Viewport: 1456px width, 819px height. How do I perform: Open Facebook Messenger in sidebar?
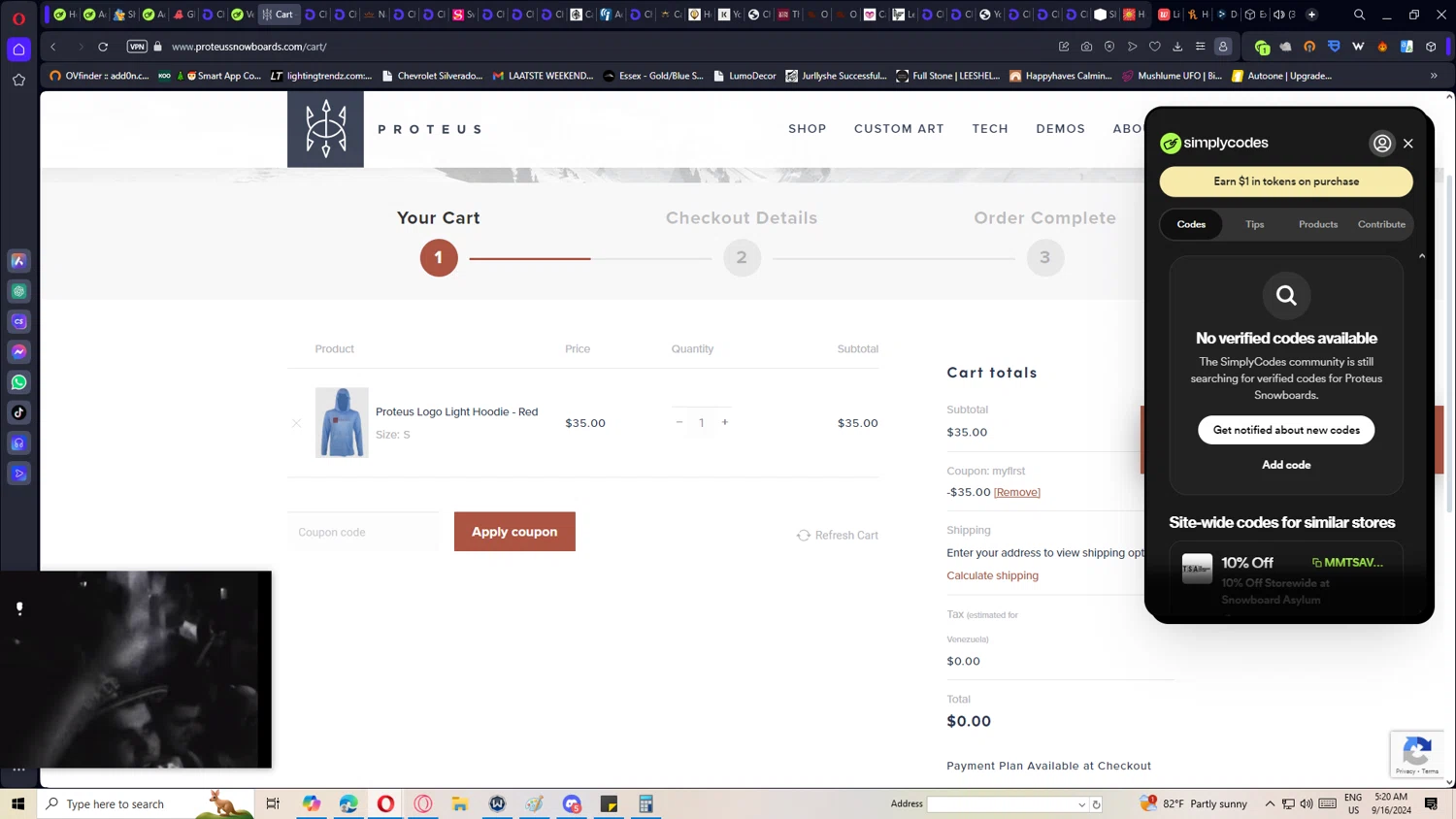[18, 351]
